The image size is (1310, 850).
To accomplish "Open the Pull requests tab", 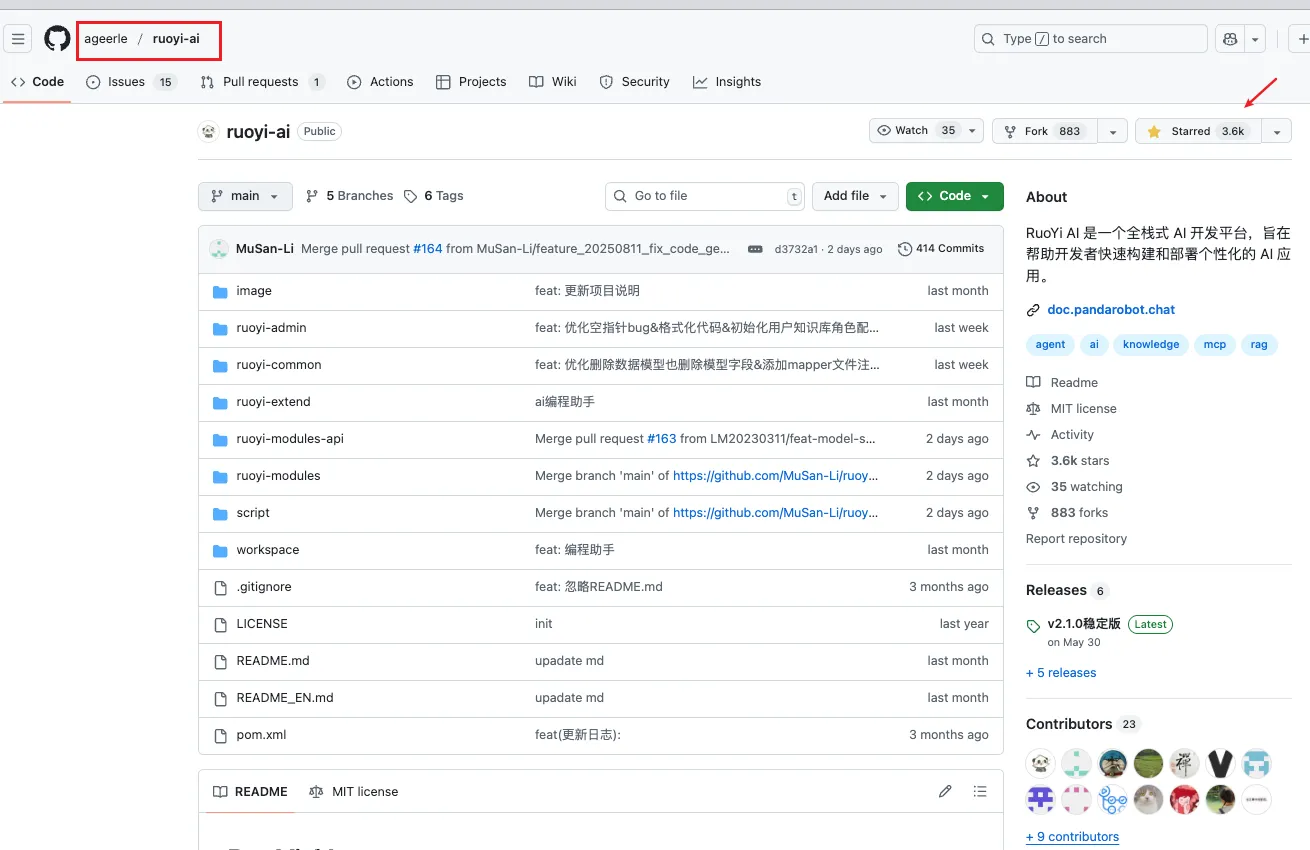I will pyautogui.click(x=262, y=82).
